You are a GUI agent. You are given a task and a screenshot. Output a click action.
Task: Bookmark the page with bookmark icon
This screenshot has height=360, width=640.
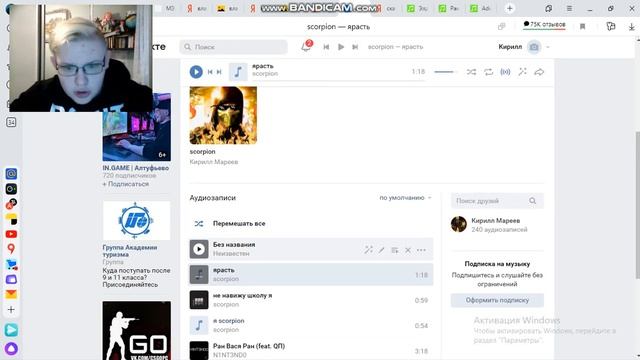point(582,27)
